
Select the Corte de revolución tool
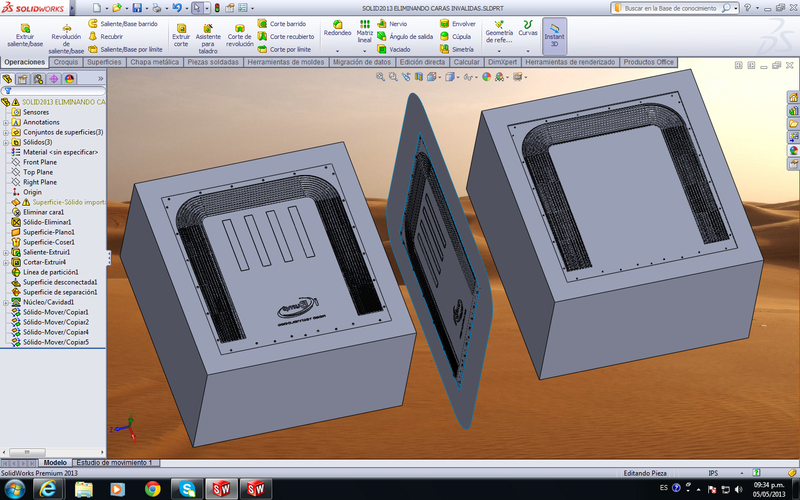click(240, 35)
